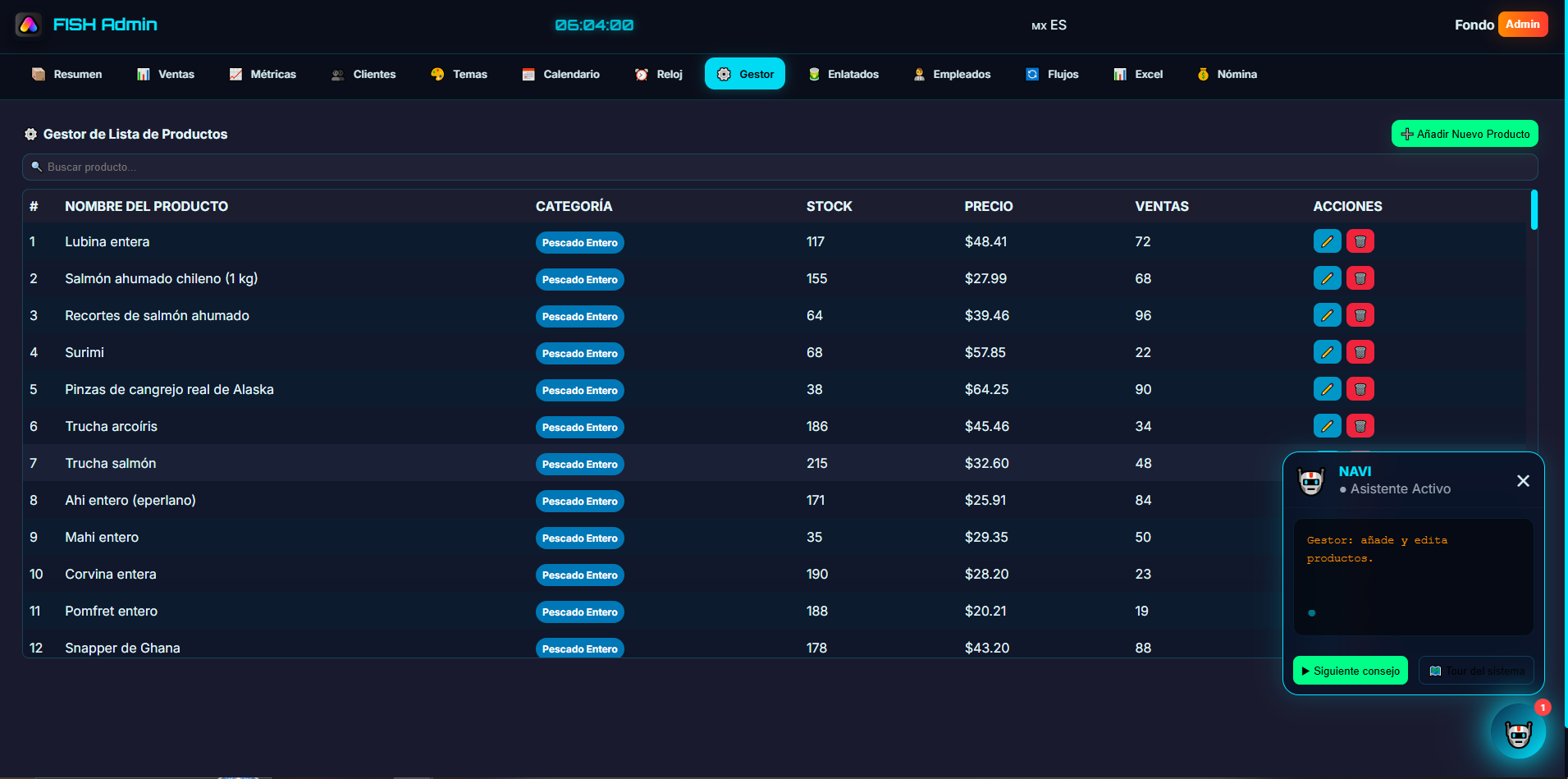The image size is (1568, 779).
Task: Switch to the Ventas tab
Action: click(x=166, y=74)
